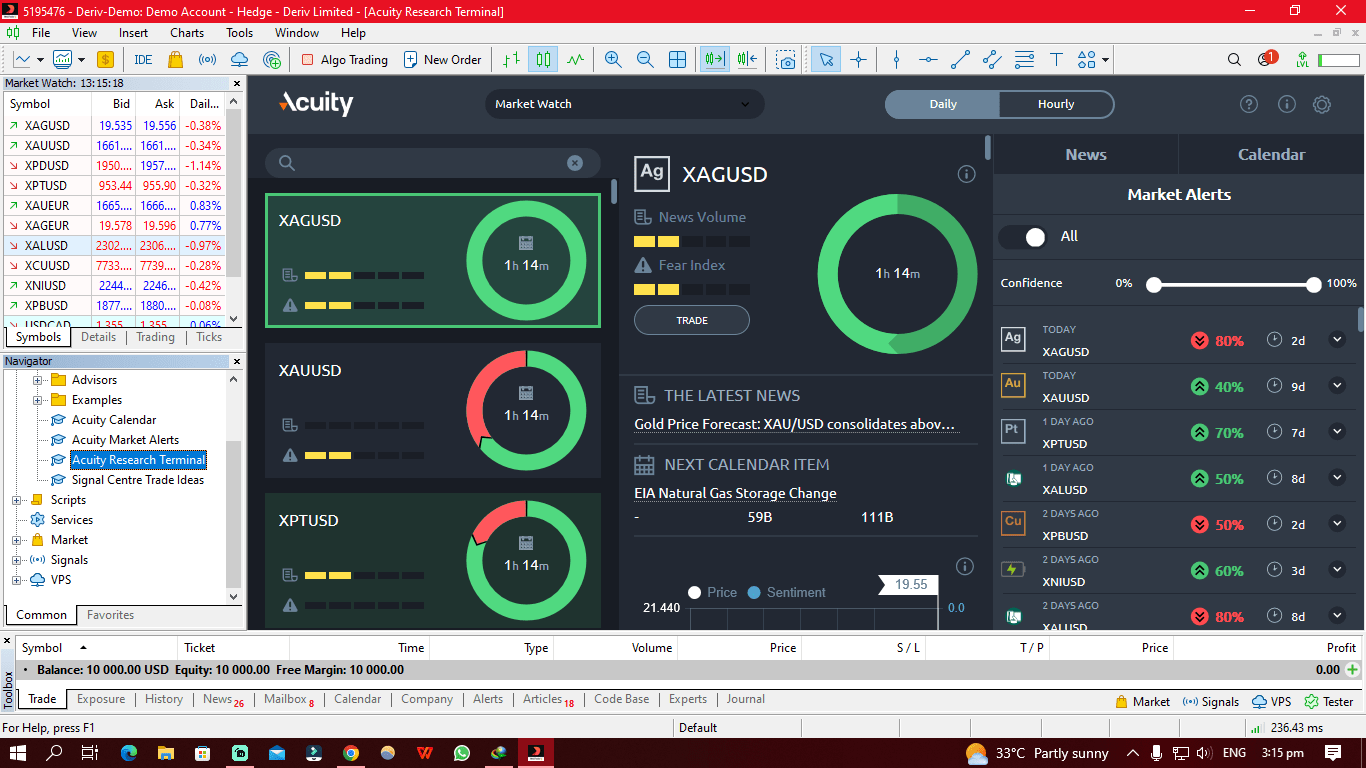Select the vertical line drawing tool

(x=896, y=60)
